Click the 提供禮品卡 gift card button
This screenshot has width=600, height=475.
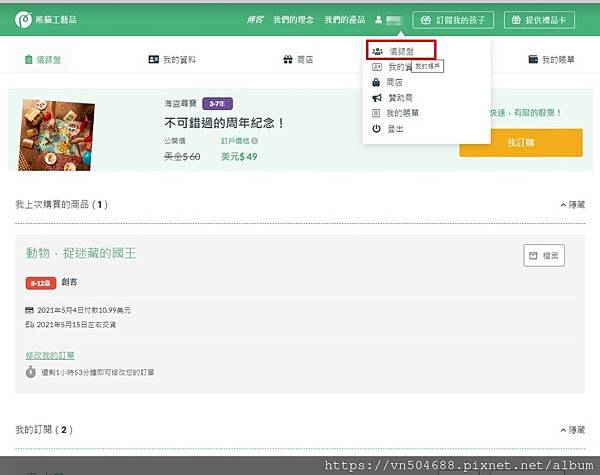point(540,20)
